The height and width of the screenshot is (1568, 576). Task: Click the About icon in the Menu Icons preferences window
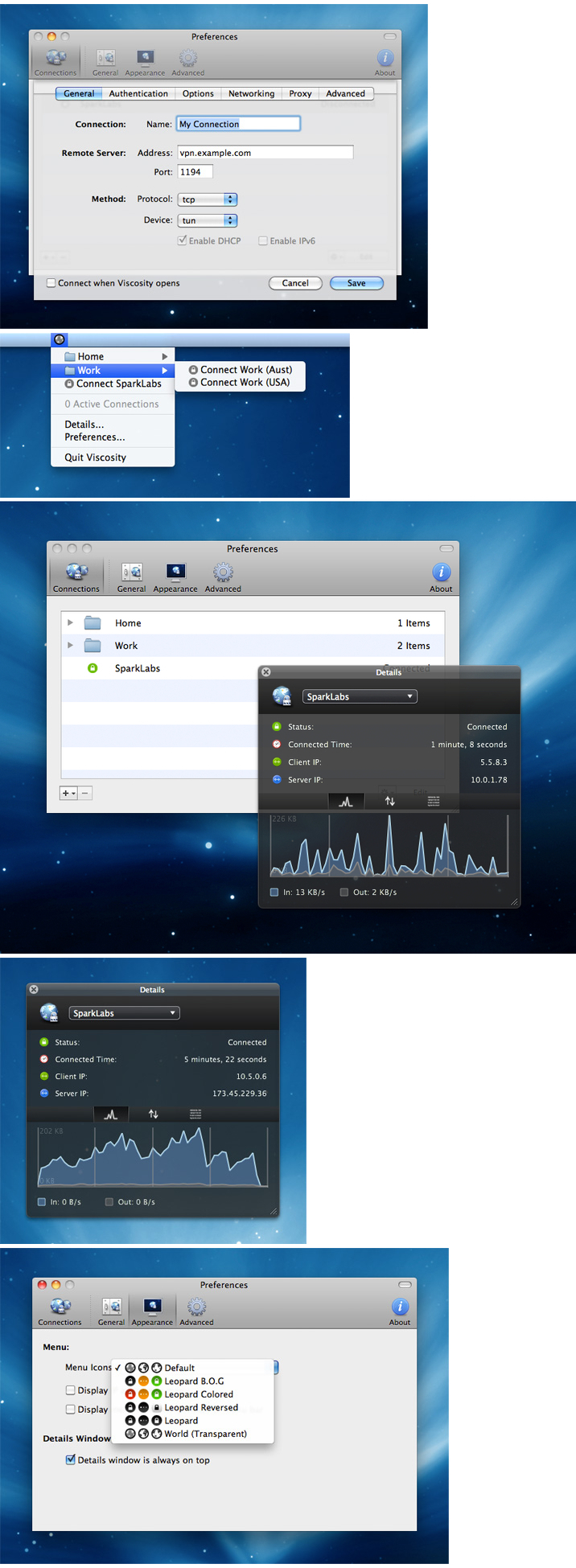(x=400, y=1310)
